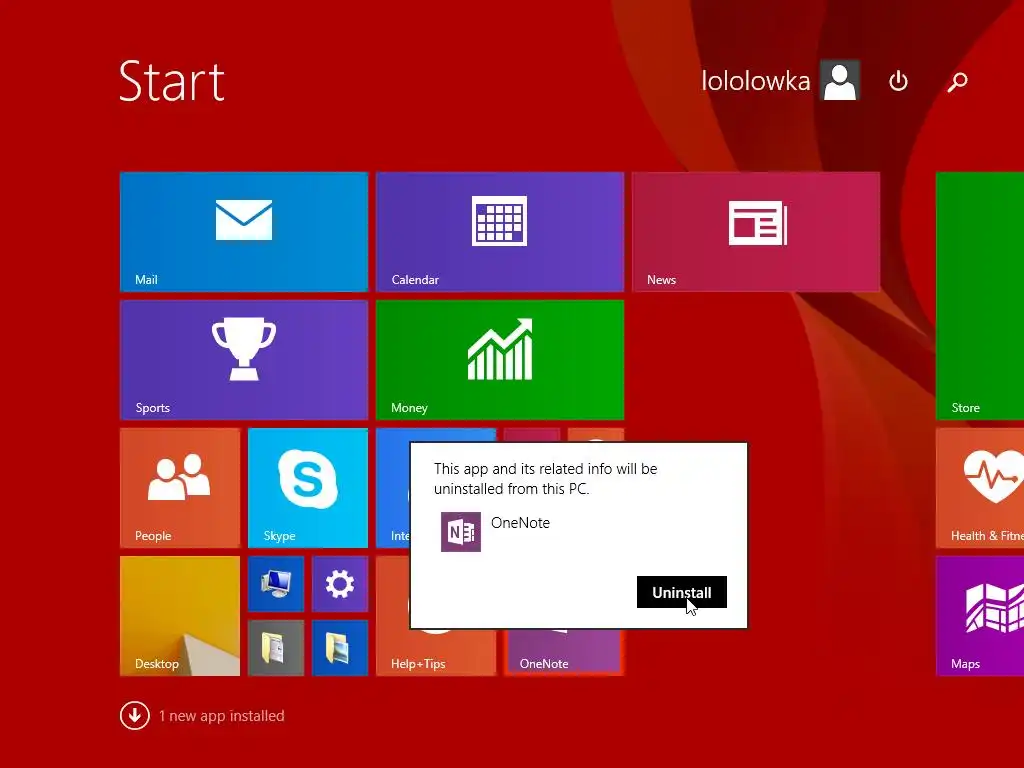
Task: Open the search magnifier icon
Action: [x=957, y=82]
